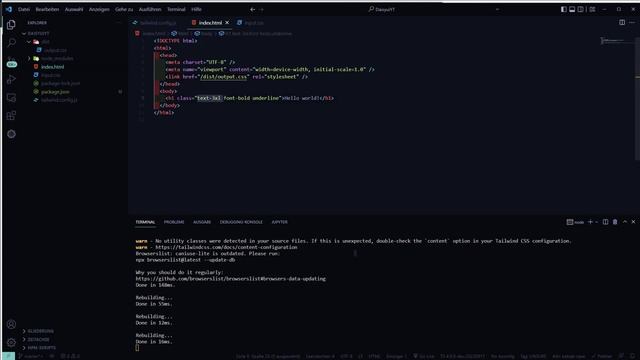Open customize layout icon
This screenshot has height=360, width=640.
click(x=592, y=9)
